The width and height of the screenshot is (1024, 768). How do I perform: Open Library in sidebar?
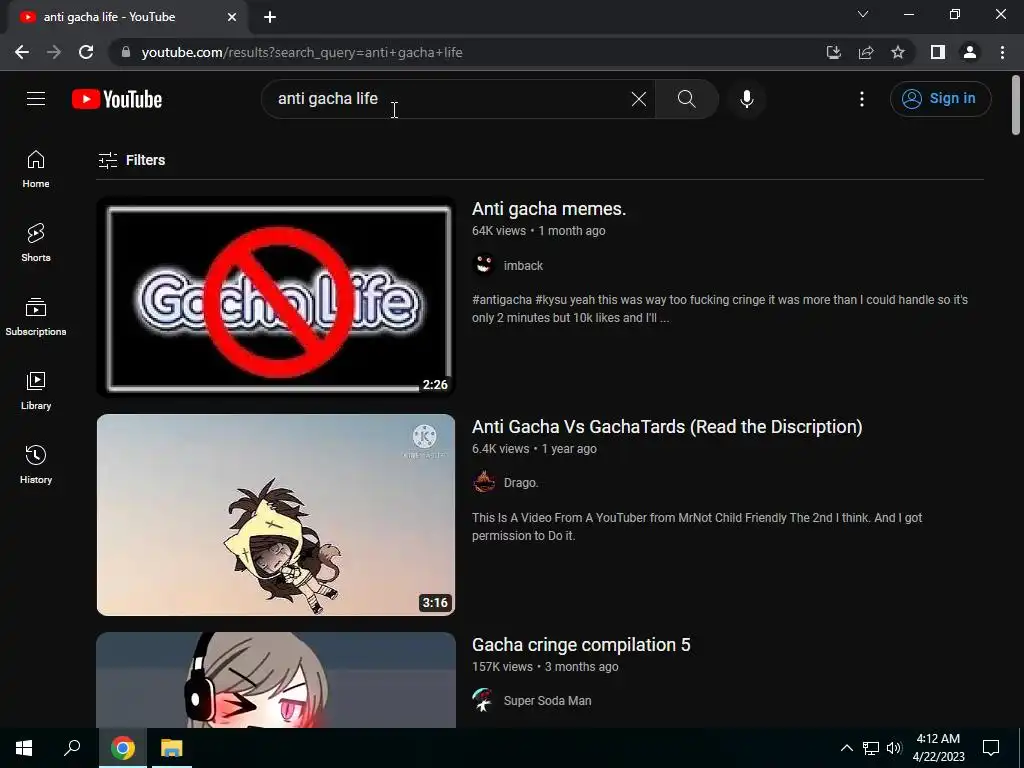[x=36, y=391]
